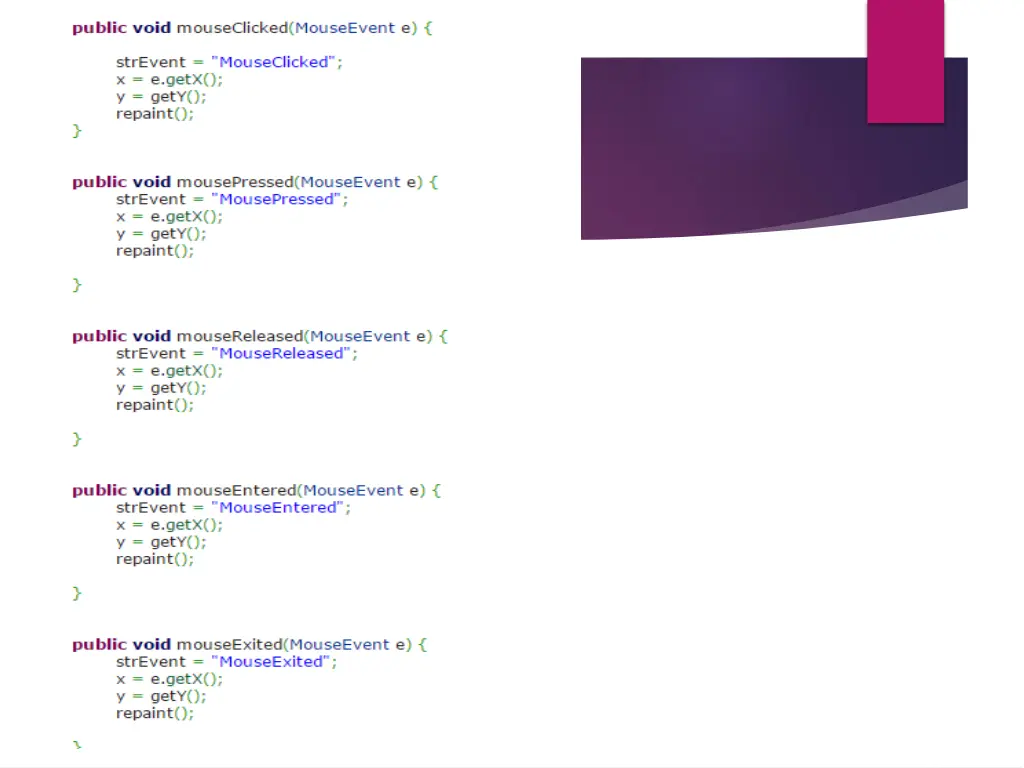Click y = getY(); in mousePressed method
This screenshot has width=1024, height=768.
coord(161,234)
